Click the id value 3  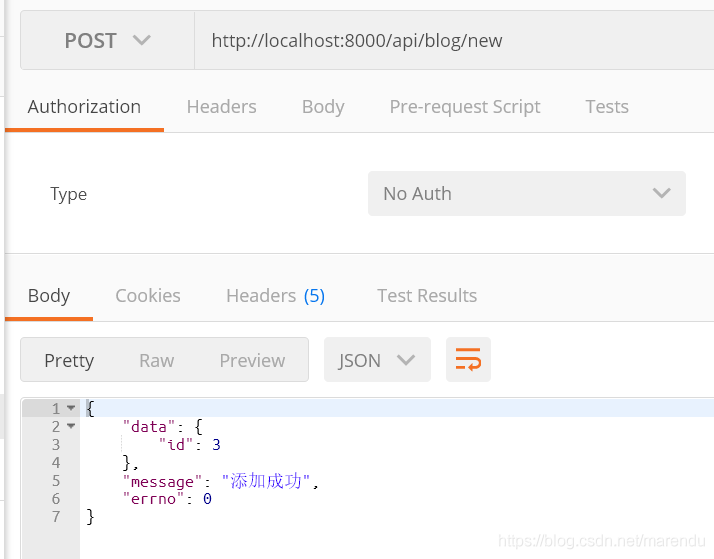216,445
